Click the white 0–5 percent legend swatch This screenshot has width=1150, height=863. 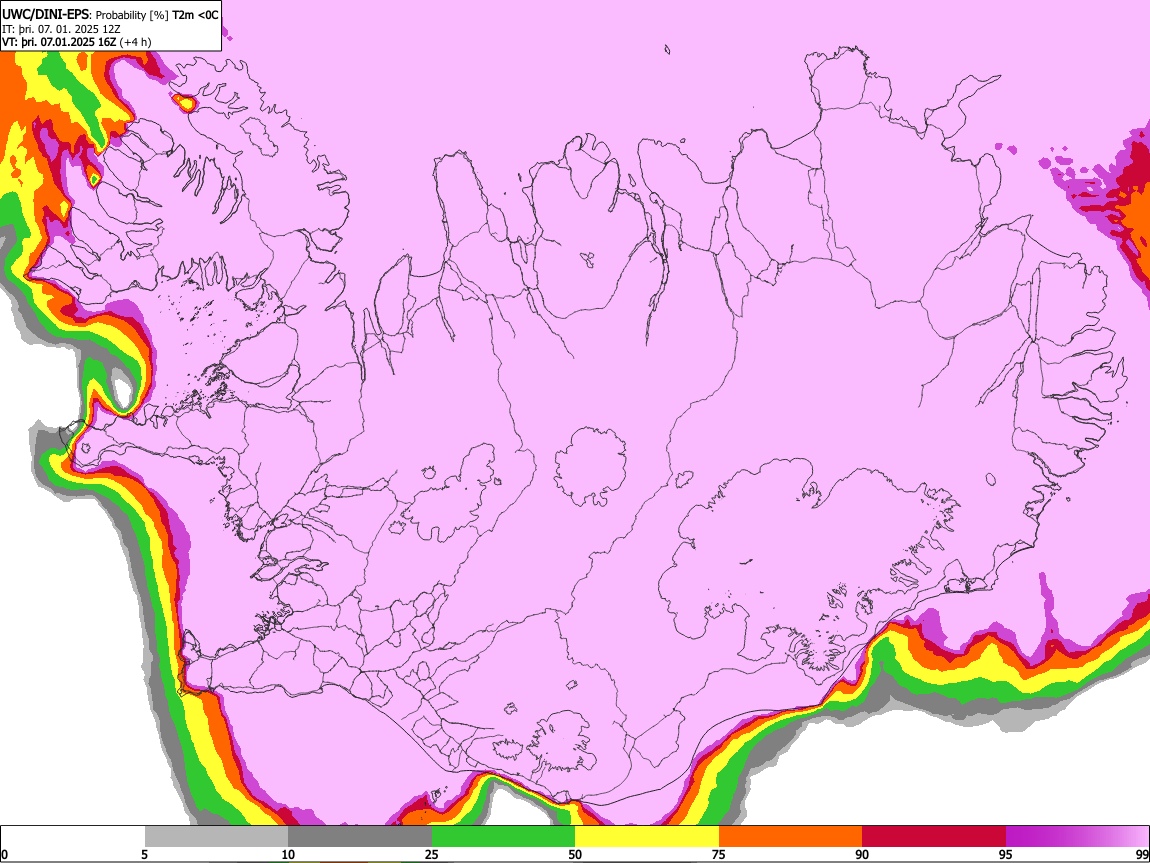[73, 837]
